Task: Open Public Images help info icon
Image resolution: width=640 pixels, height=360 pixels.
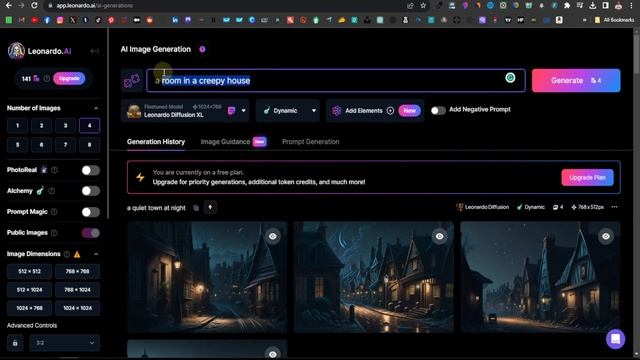Action: click(x=54, y=233)
